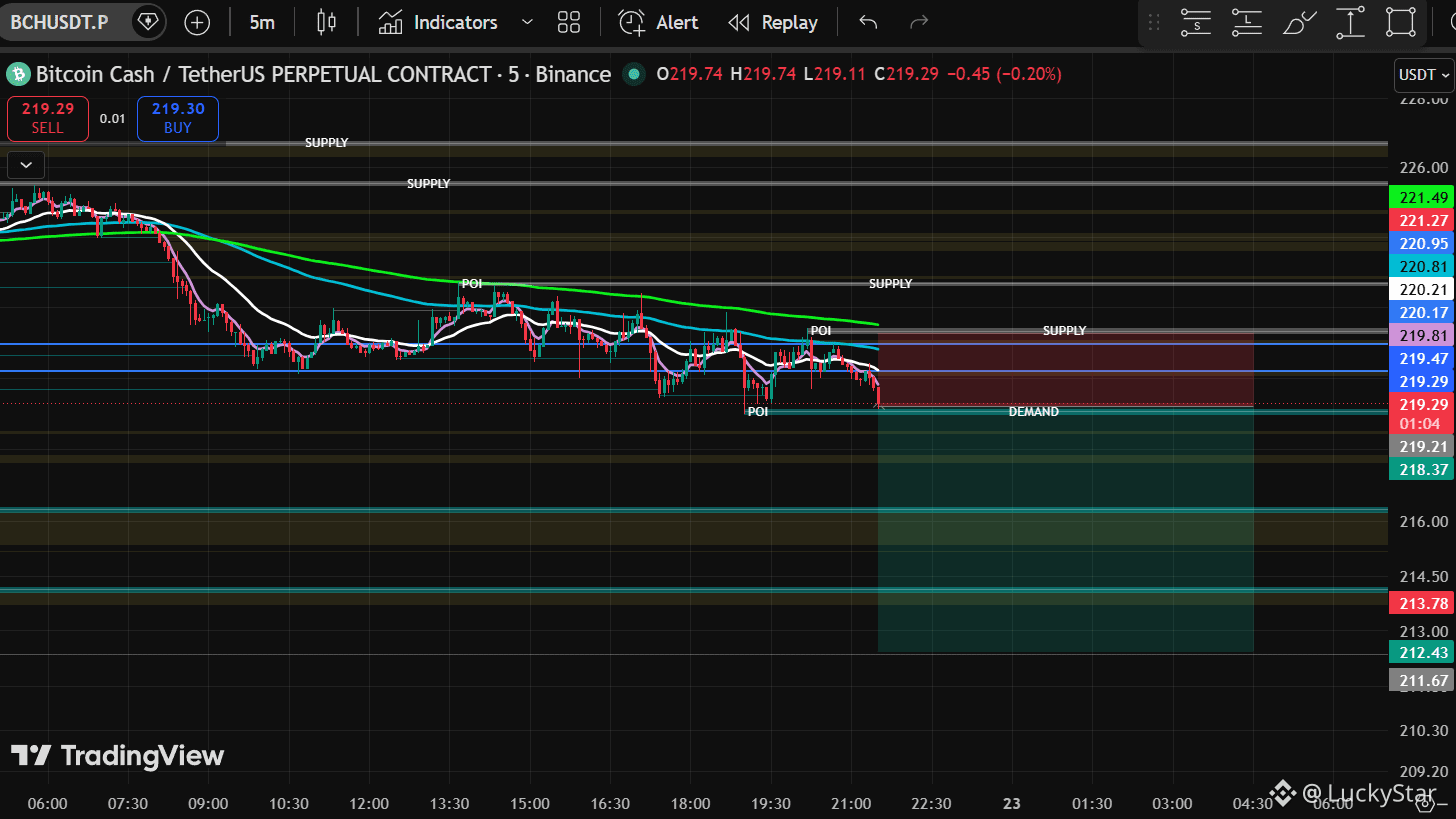Click the blue BUY 219.30 button

tap(178, 118)
